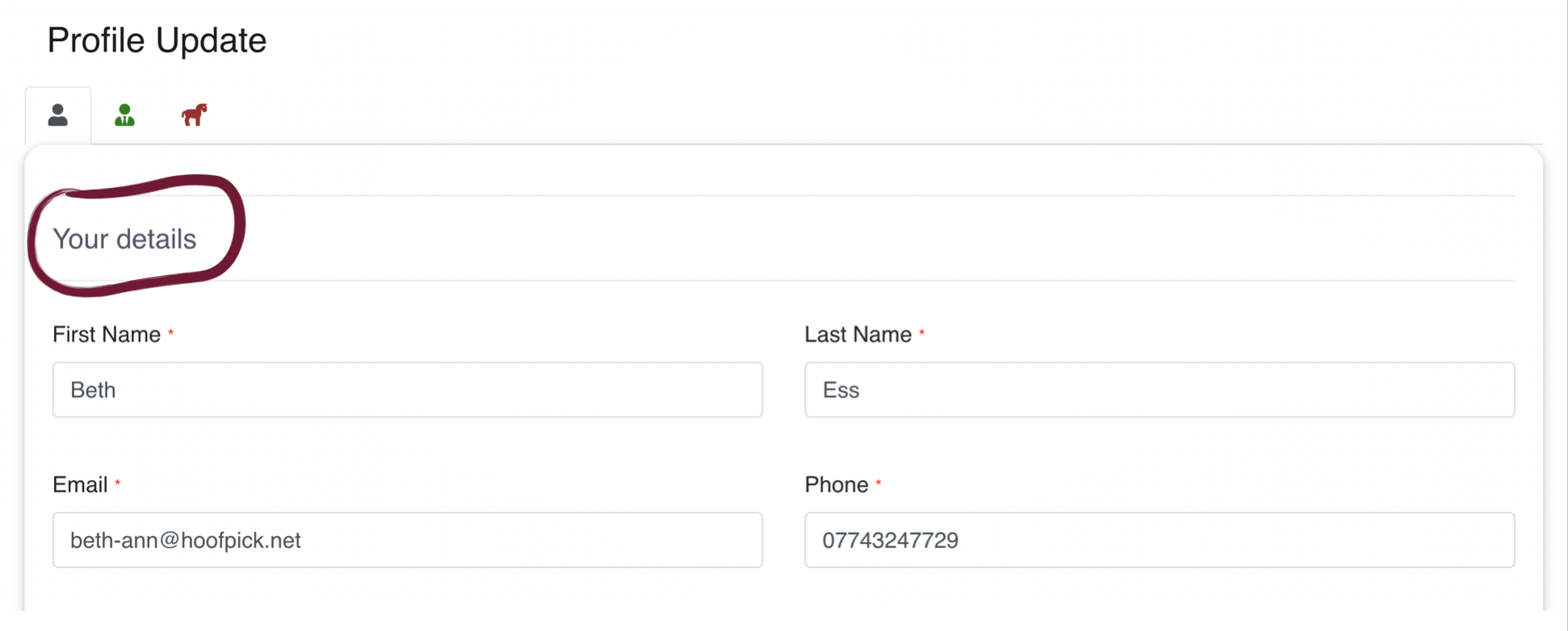The height and width of the screenshot is (631, 1568).
Task: Click the required asterisk next to Email
Action: tap(118, 483)
